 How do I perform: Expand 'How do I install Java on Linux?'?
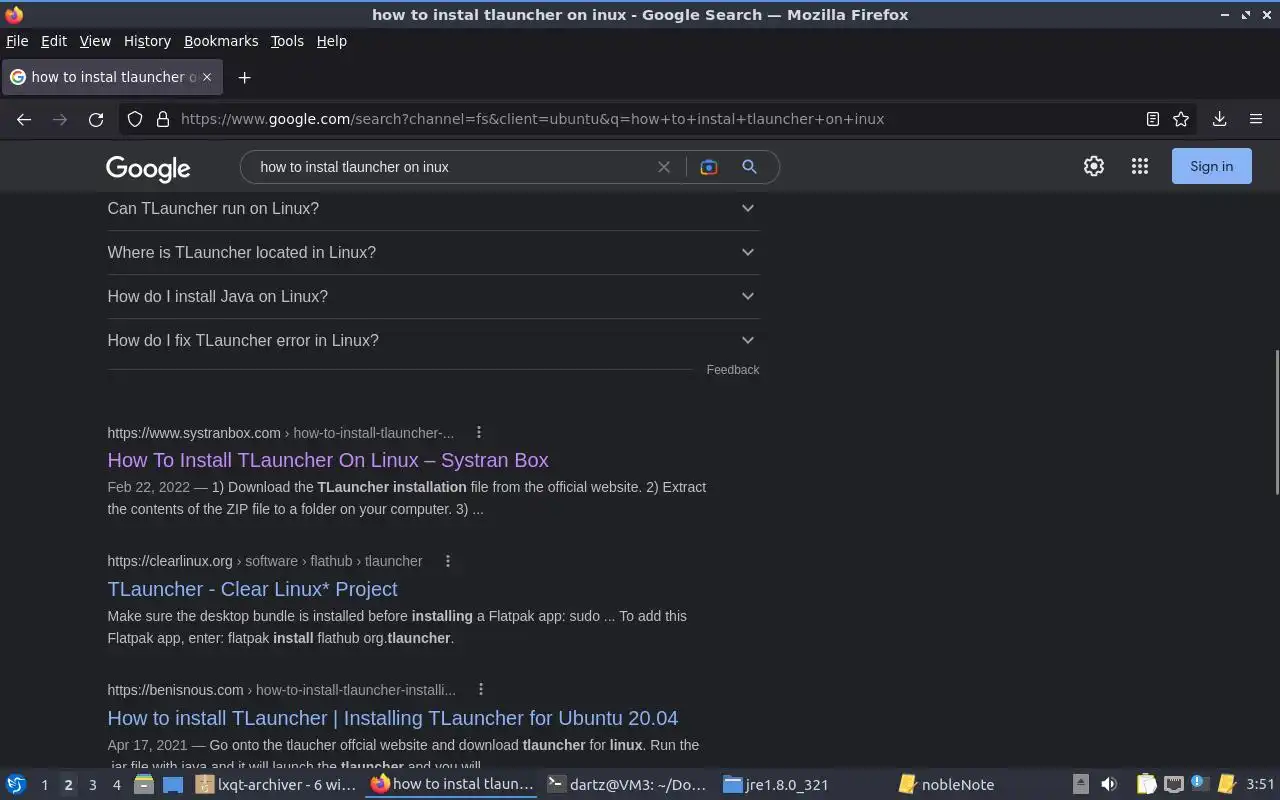click(433, 296)
